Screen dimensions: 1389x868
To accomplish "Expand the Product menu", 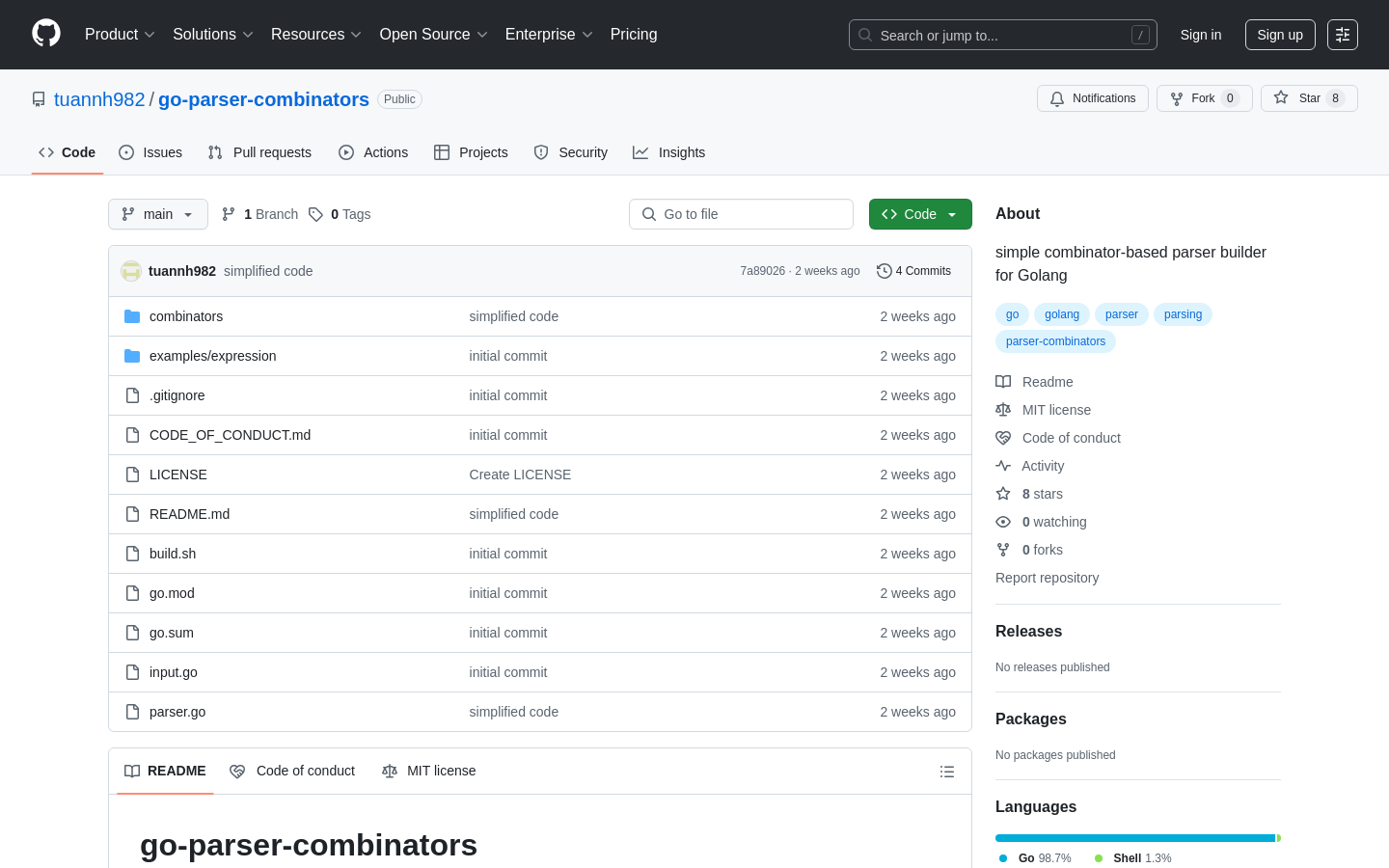I will 120,35.
